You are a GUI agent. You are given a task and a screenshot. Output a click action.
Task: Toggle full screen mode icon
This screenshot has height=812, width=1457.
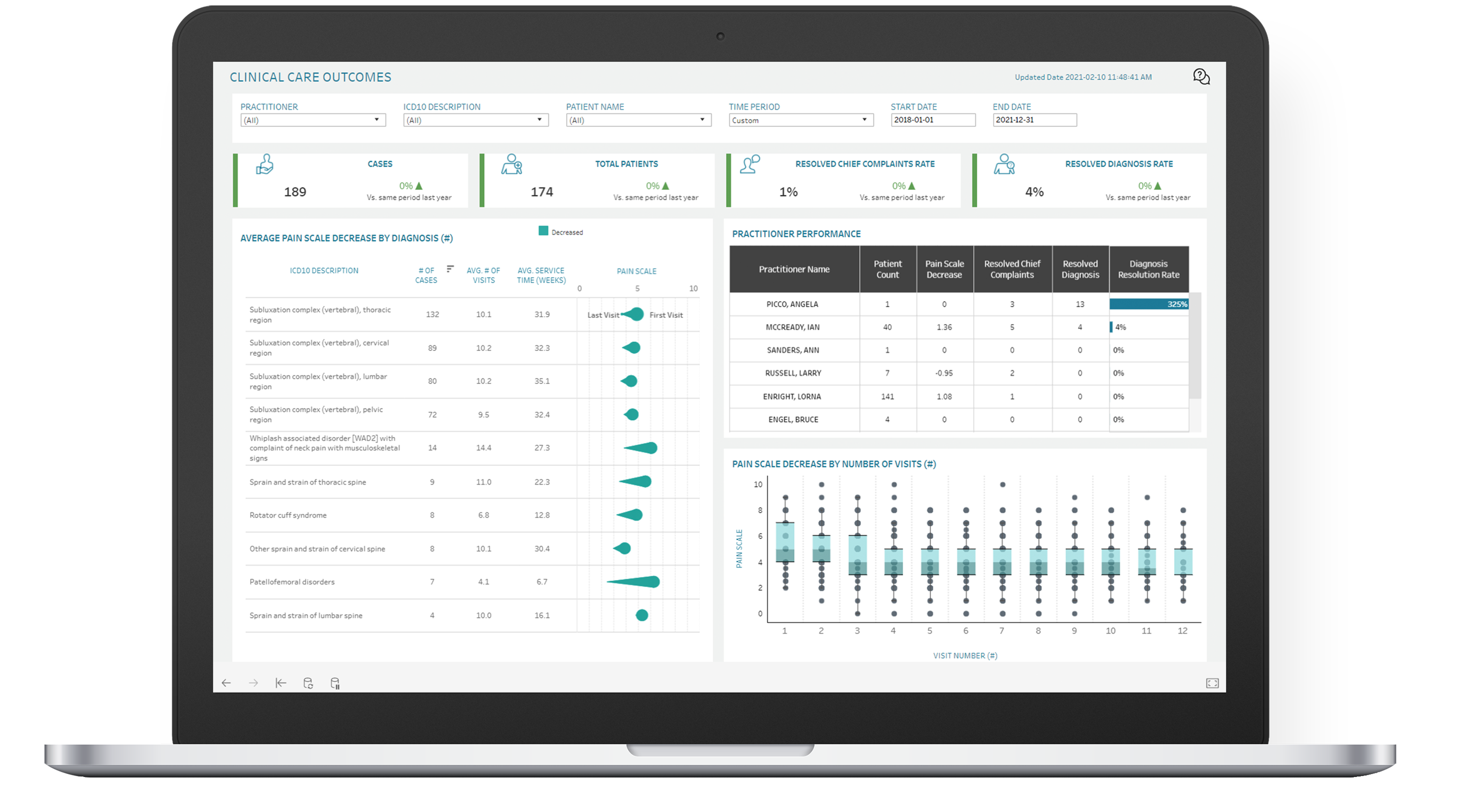click(1212, 683)
